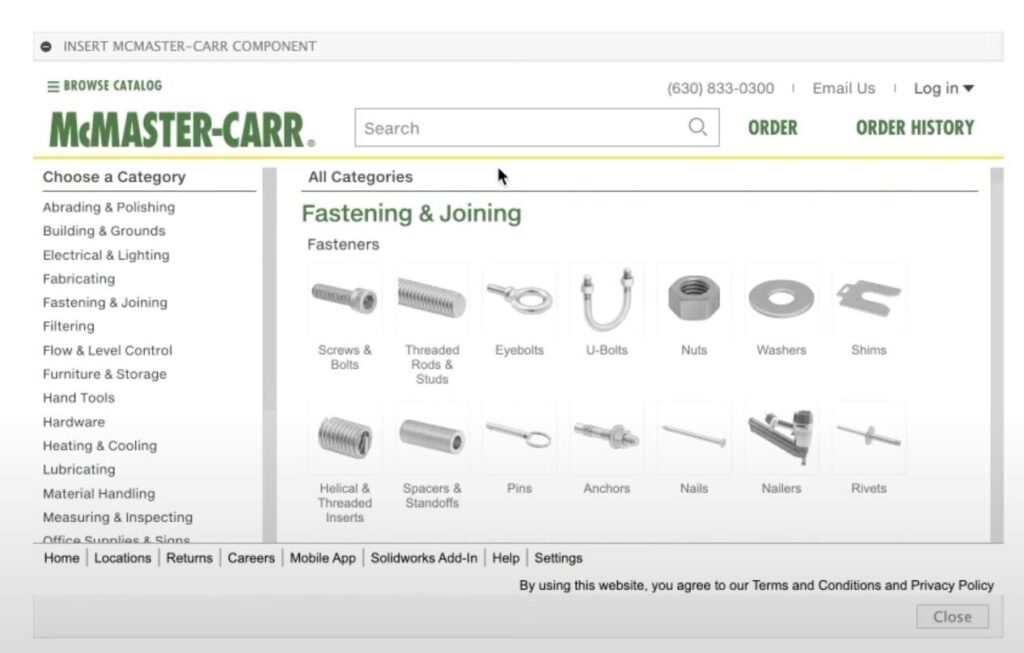Expand the Log in dropdown
This screenshot has height=653, width=1024.
(x=941, y=88)
